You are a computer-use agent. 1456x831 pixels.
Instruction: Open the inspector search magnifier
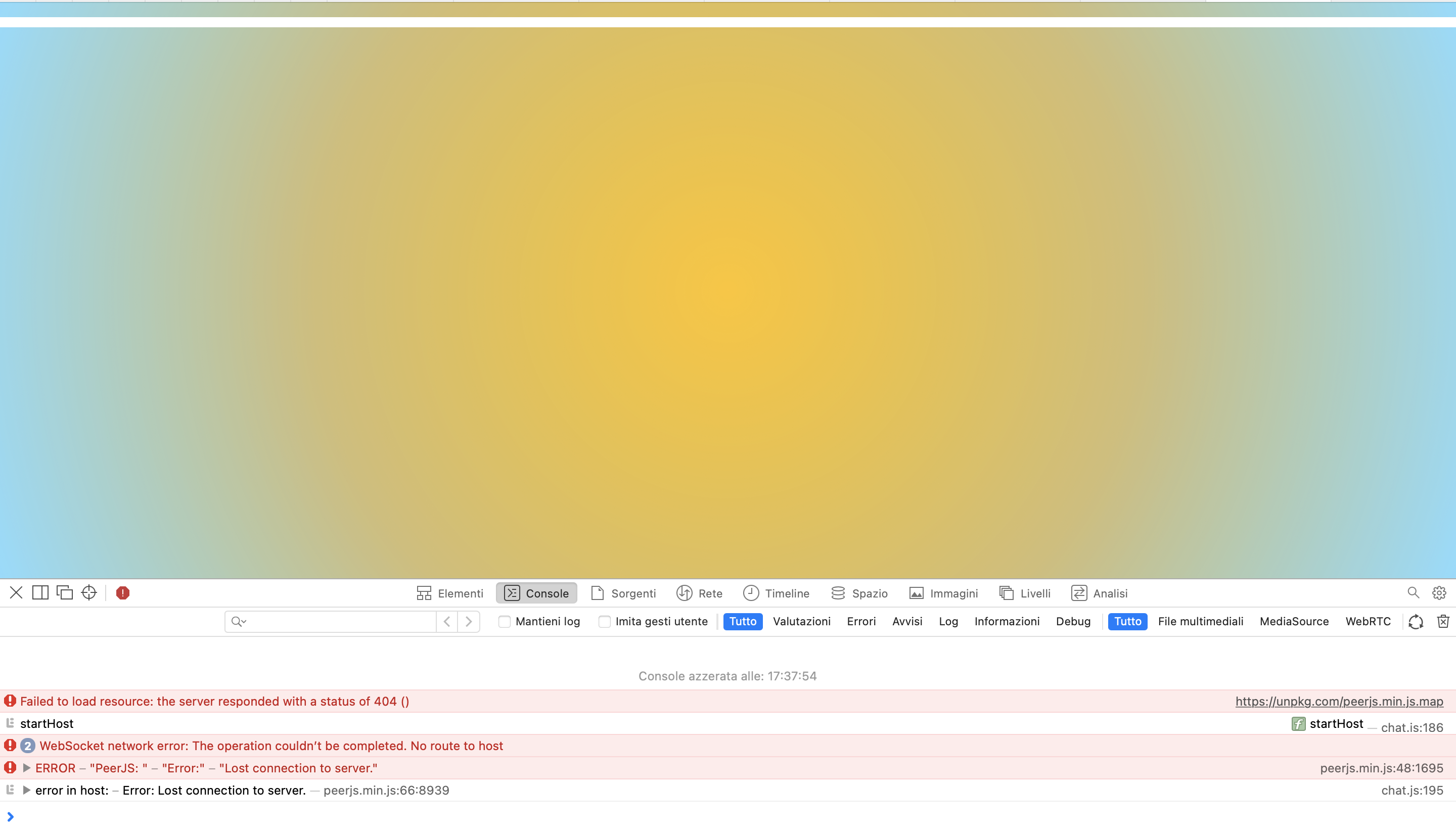(x=1413, y=593)
